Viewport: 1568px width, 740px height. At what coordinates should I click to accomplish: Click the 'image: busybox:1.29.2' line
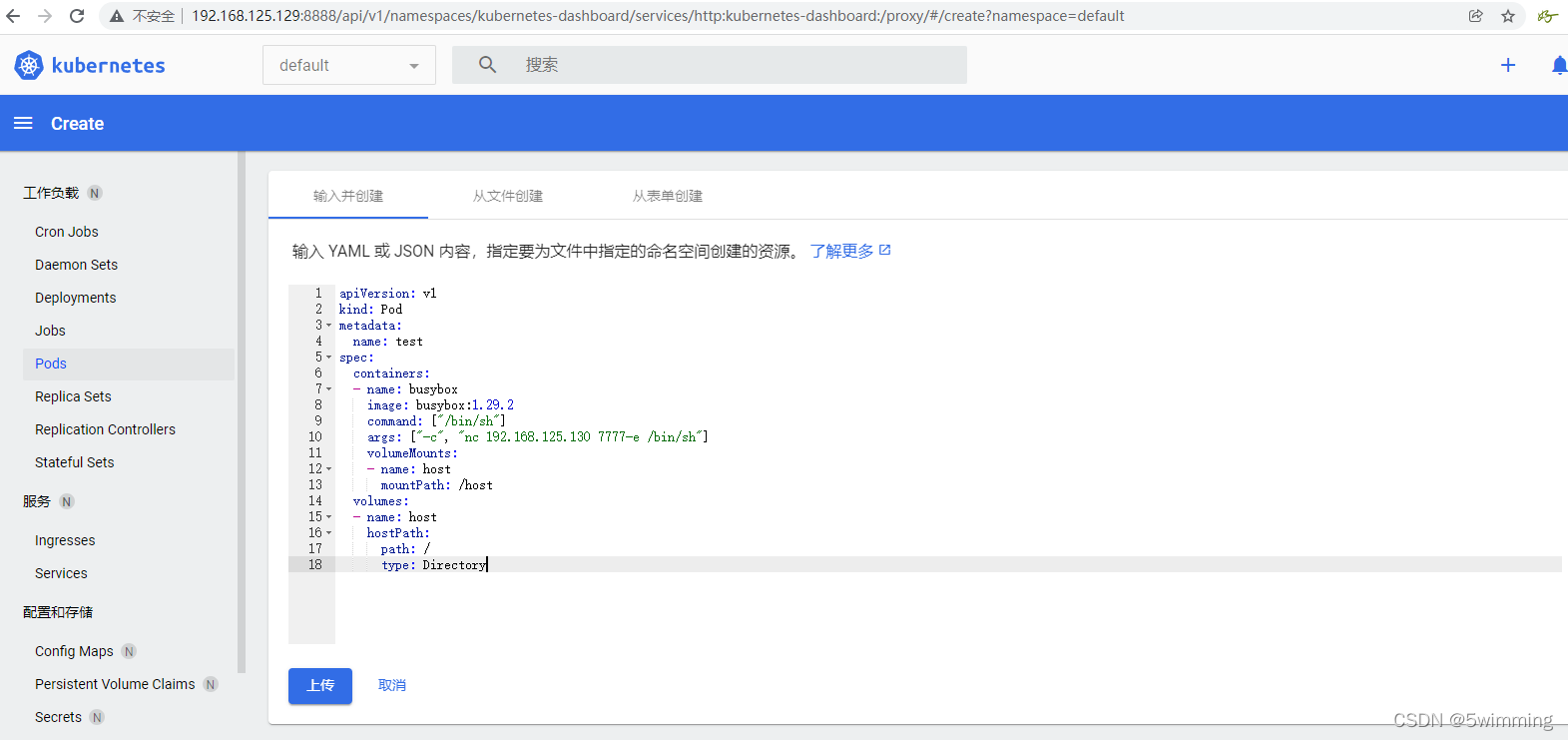(440, 405)
